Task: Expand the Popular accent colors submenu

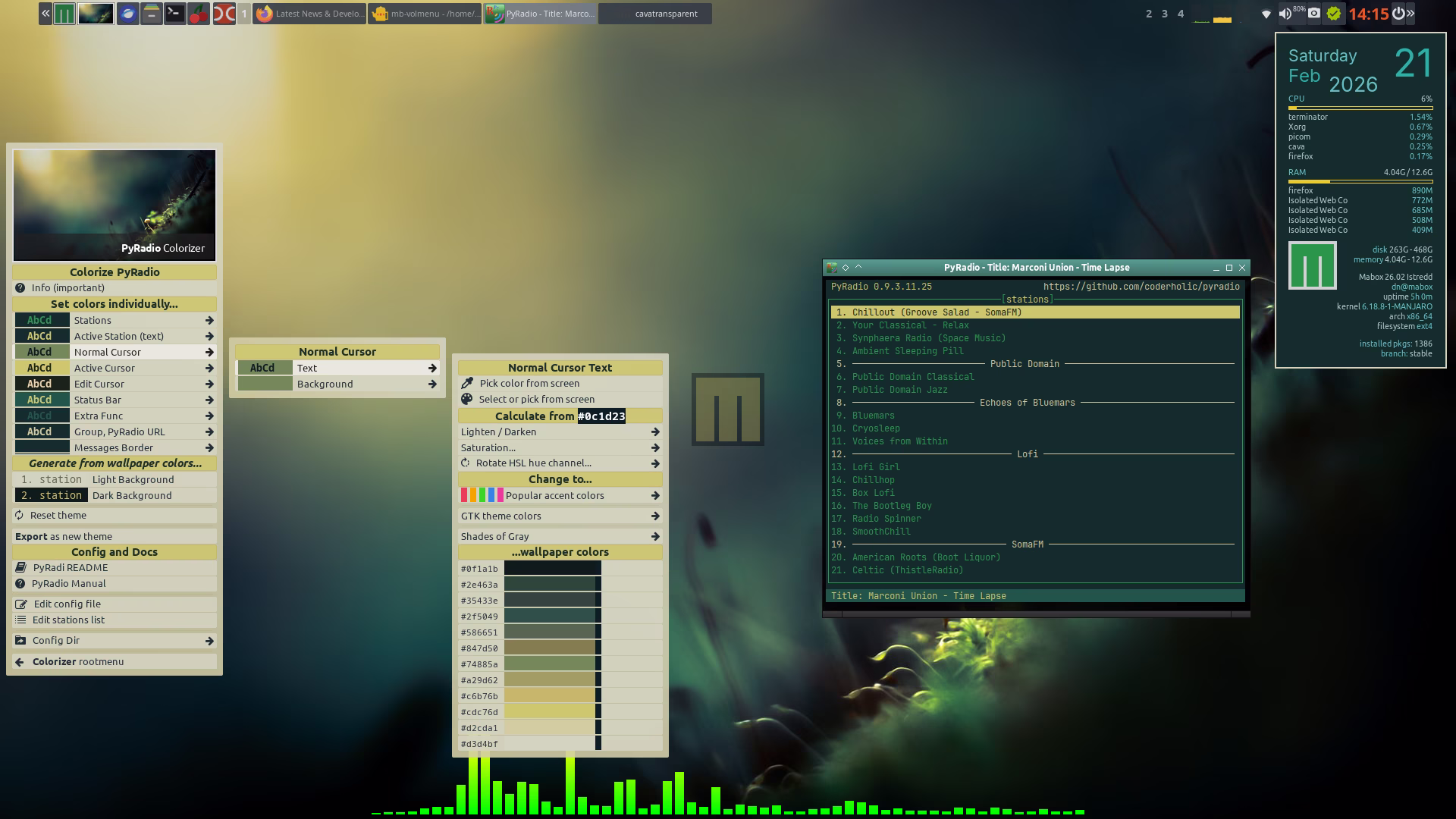Action: (x=655, y=495)
